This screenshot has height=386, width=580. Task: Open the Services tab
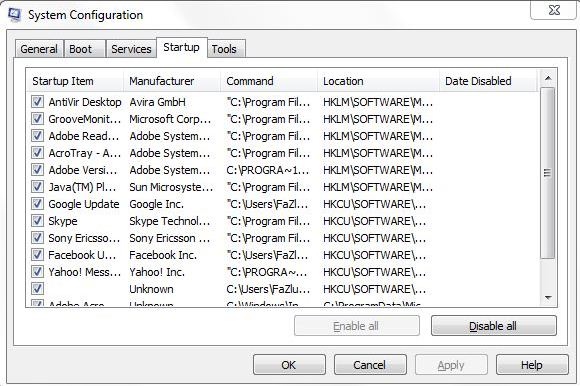131,49
